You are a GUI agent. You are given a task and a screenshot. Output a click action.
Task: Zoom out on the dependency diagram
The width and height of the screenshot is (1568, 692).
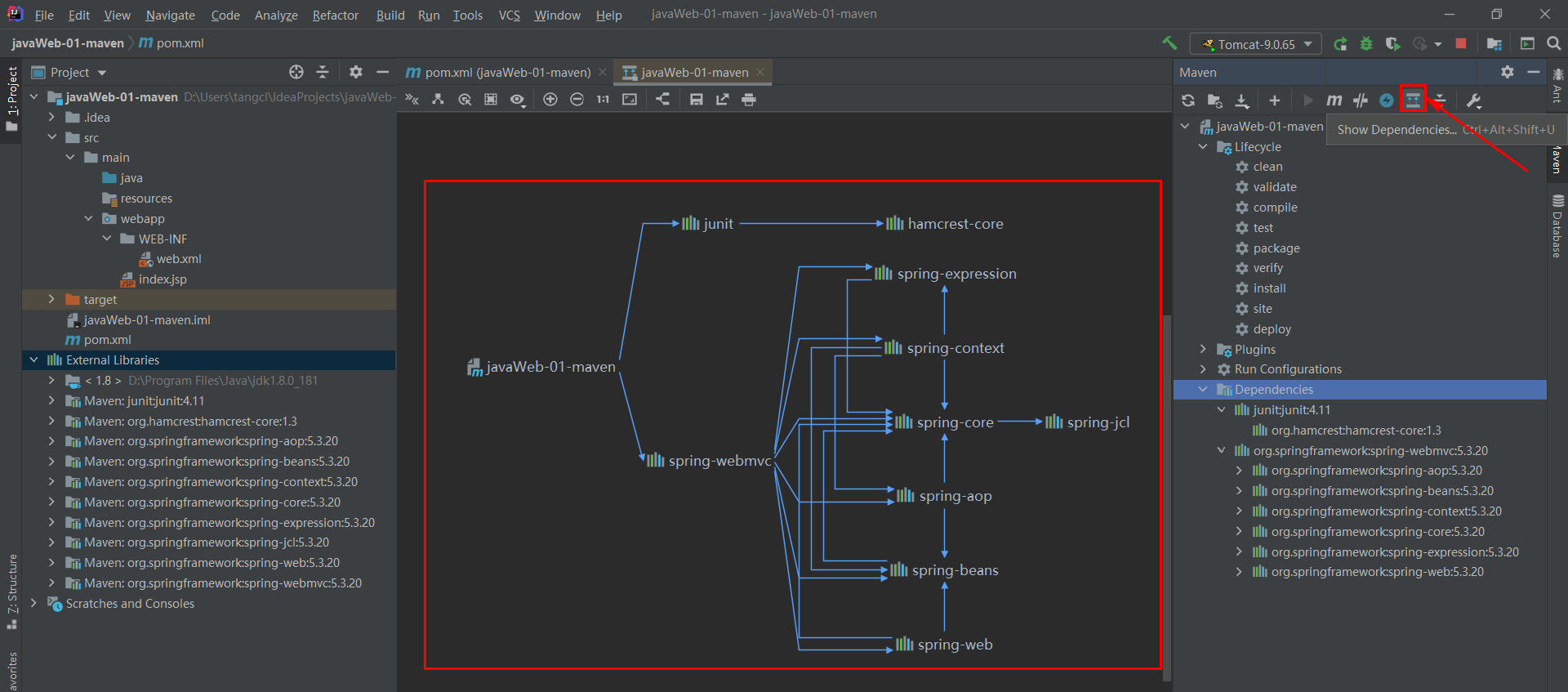click(x=577, y=100)
